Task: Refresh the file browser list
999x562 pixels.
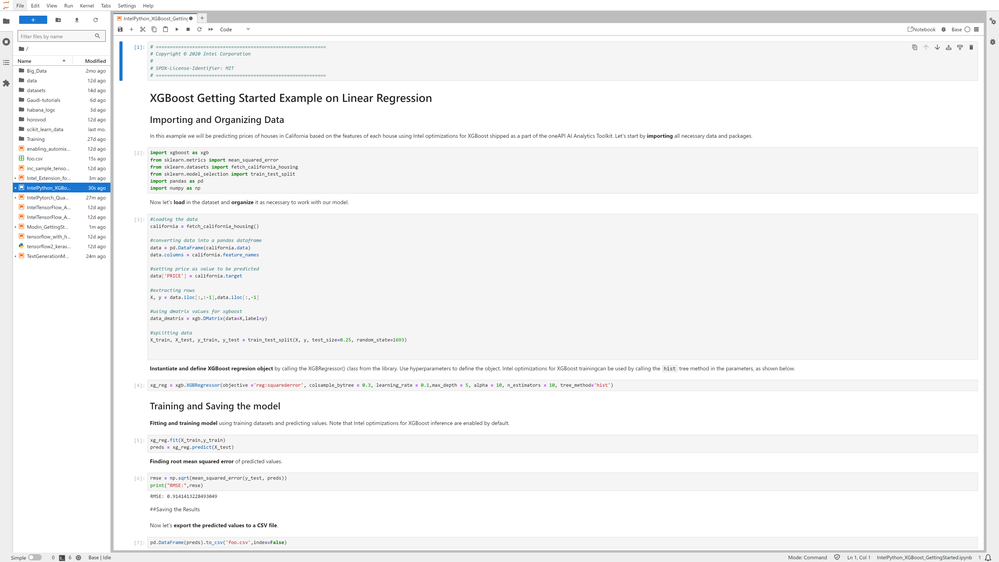Action: pyautogui.click(x=96, y=20)
